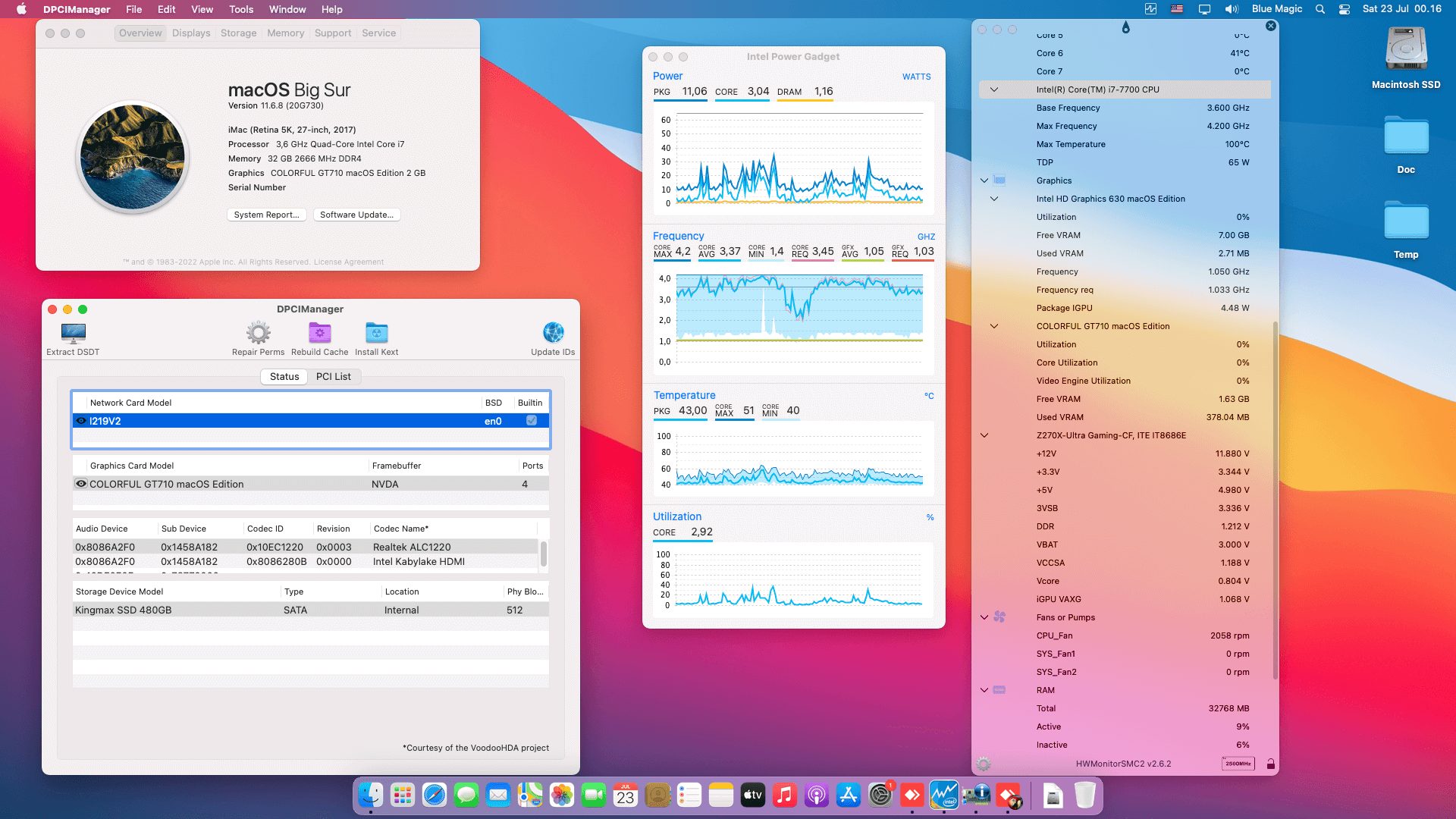Viewport: 1456px width, 819px height.
Task: Select the Kingmax SSD 480GB storage row
Action: (x=311, y=610)
